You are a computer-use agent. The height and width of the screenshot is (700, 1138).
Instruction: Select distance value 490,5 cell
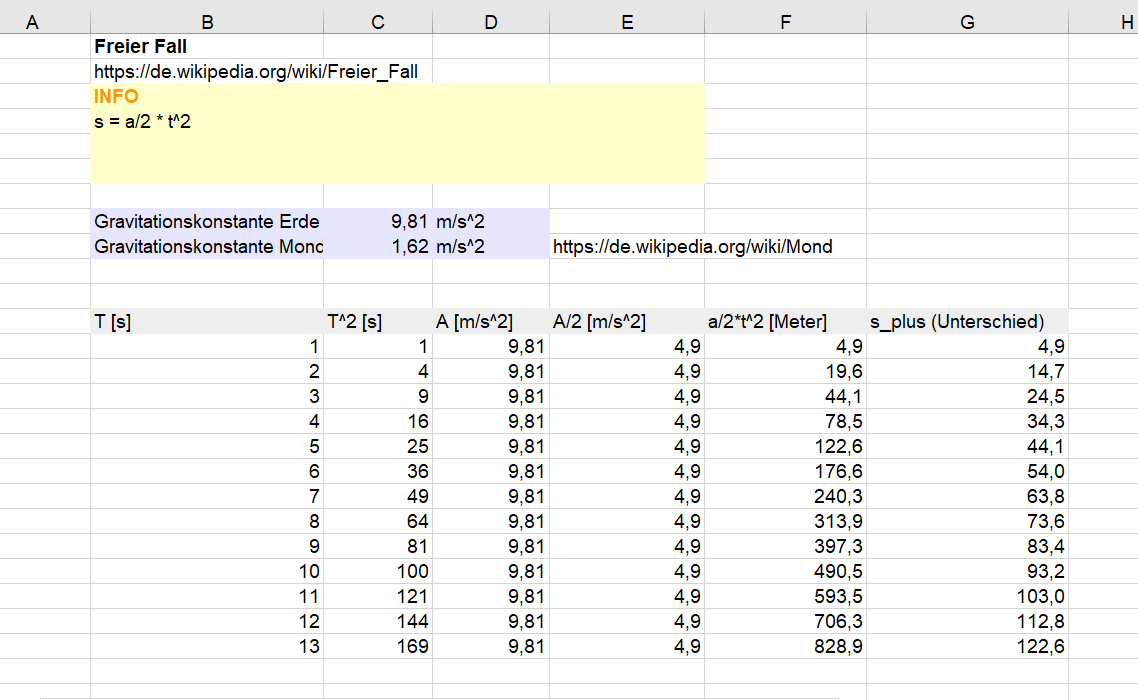coord(785,571)
